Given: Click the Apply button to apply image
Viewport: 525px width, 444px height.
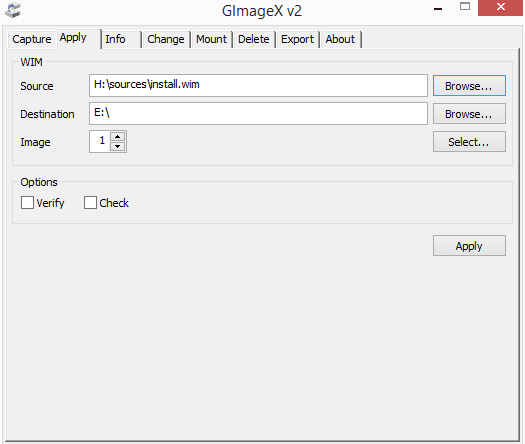Looking at the screenshot, I should point(469,246).
